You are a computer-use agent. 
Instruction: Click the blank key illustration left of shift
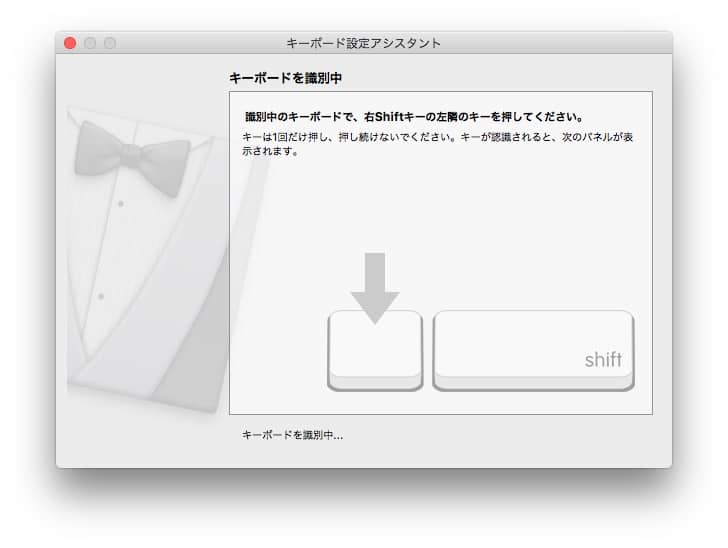point(375,351)
